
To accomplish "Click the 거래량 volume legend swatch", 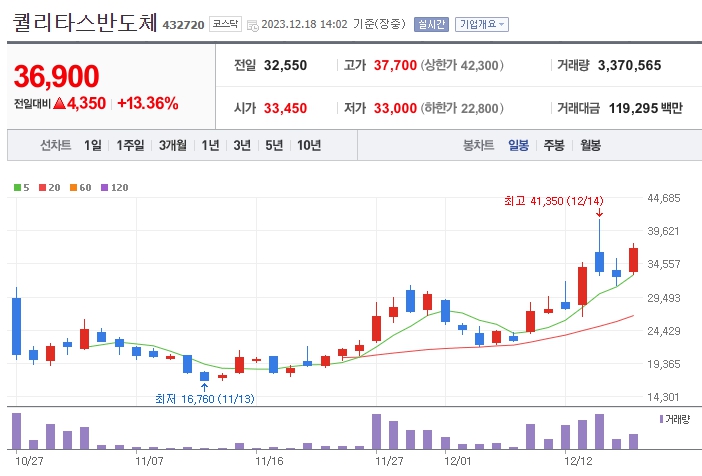I will 661,419.
